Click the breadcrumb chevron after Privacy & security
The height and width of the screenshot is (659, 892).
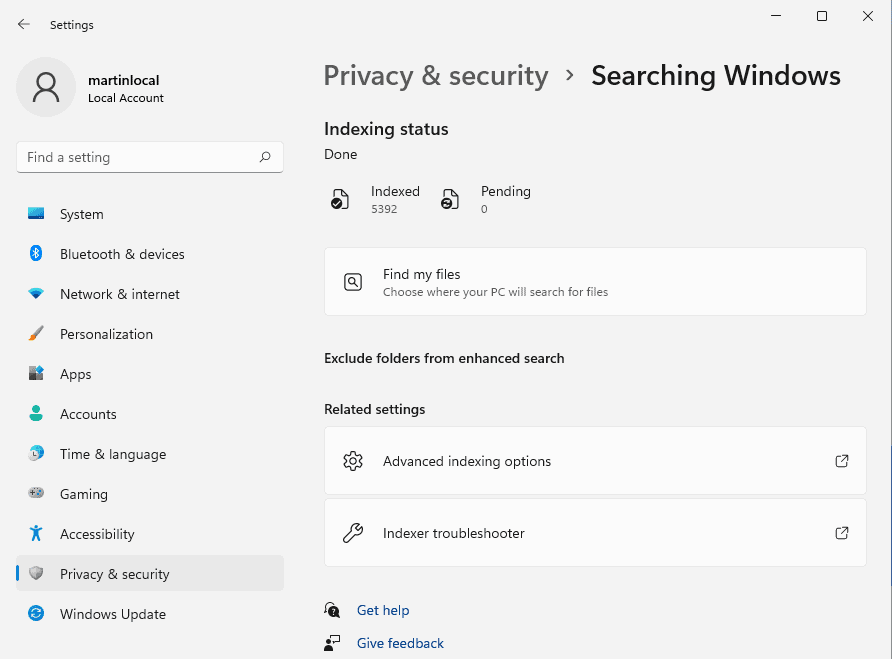point(568,75)
